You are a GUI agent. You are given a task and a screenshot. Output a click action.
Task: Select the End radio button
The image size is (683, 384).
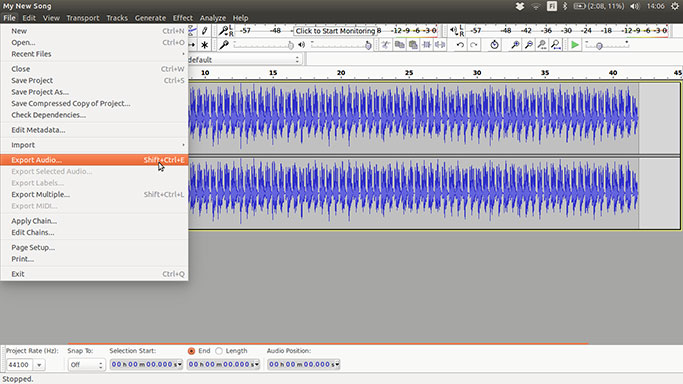point(191,351)
